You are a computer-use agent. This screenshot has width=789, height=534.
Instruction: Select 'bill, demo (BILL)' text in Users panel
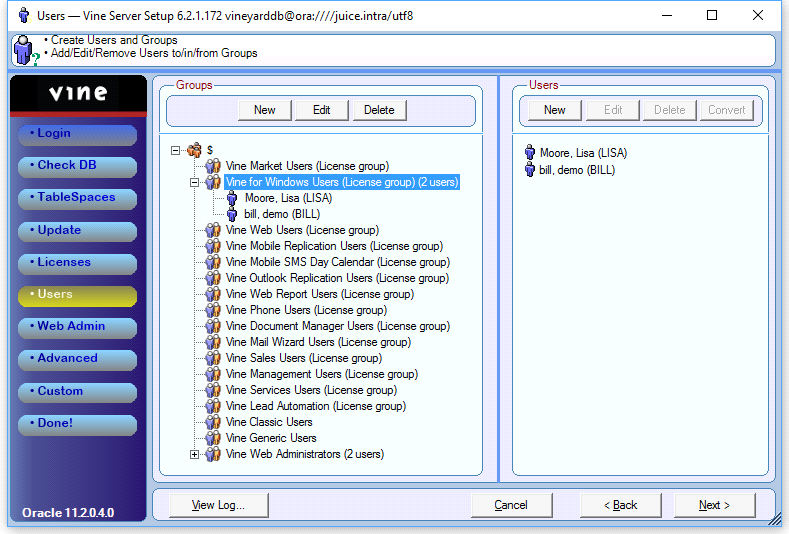[577, 170]
